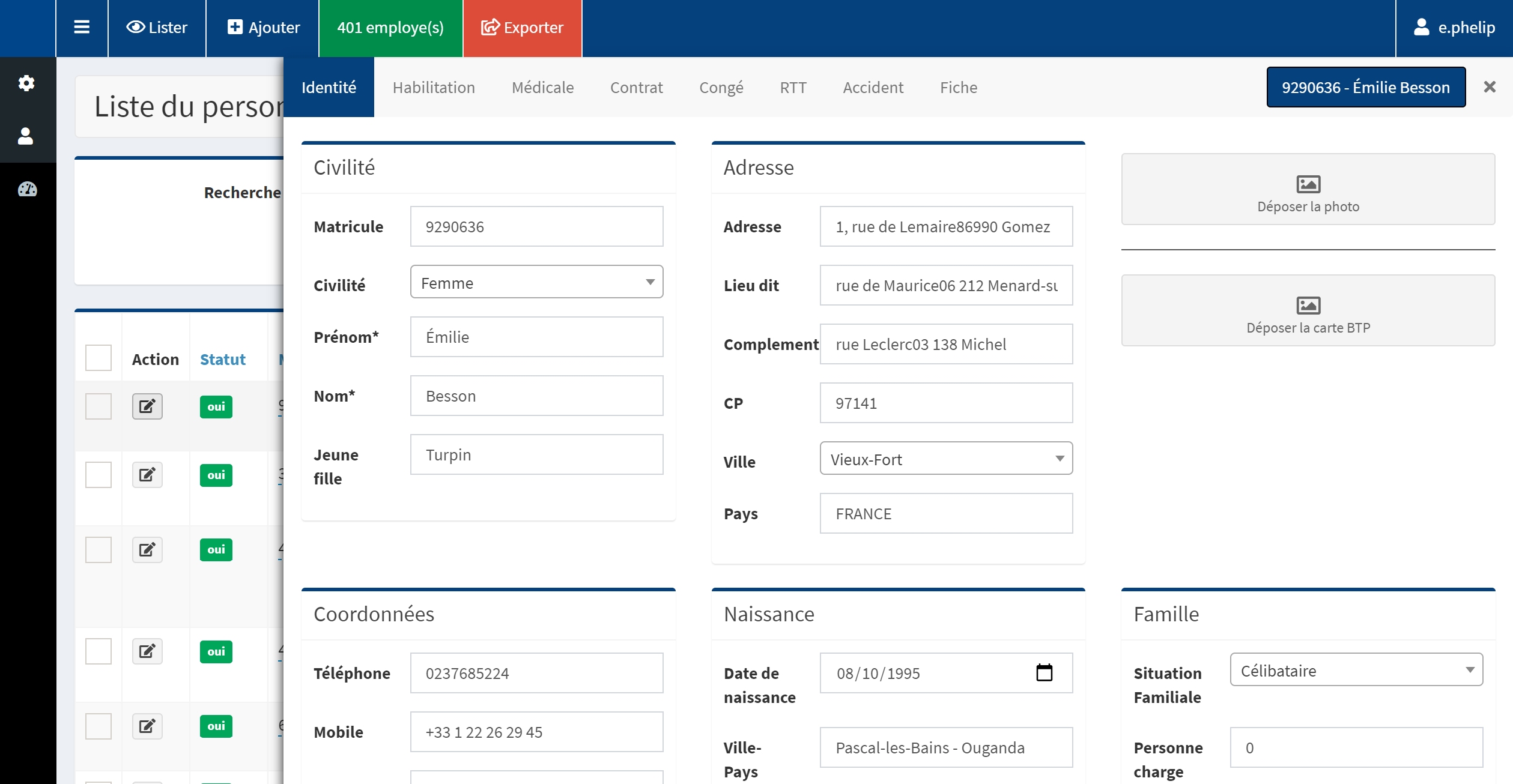Switch to the Fiche tab
Screen dimensions: 1513x784
[958, 87]
